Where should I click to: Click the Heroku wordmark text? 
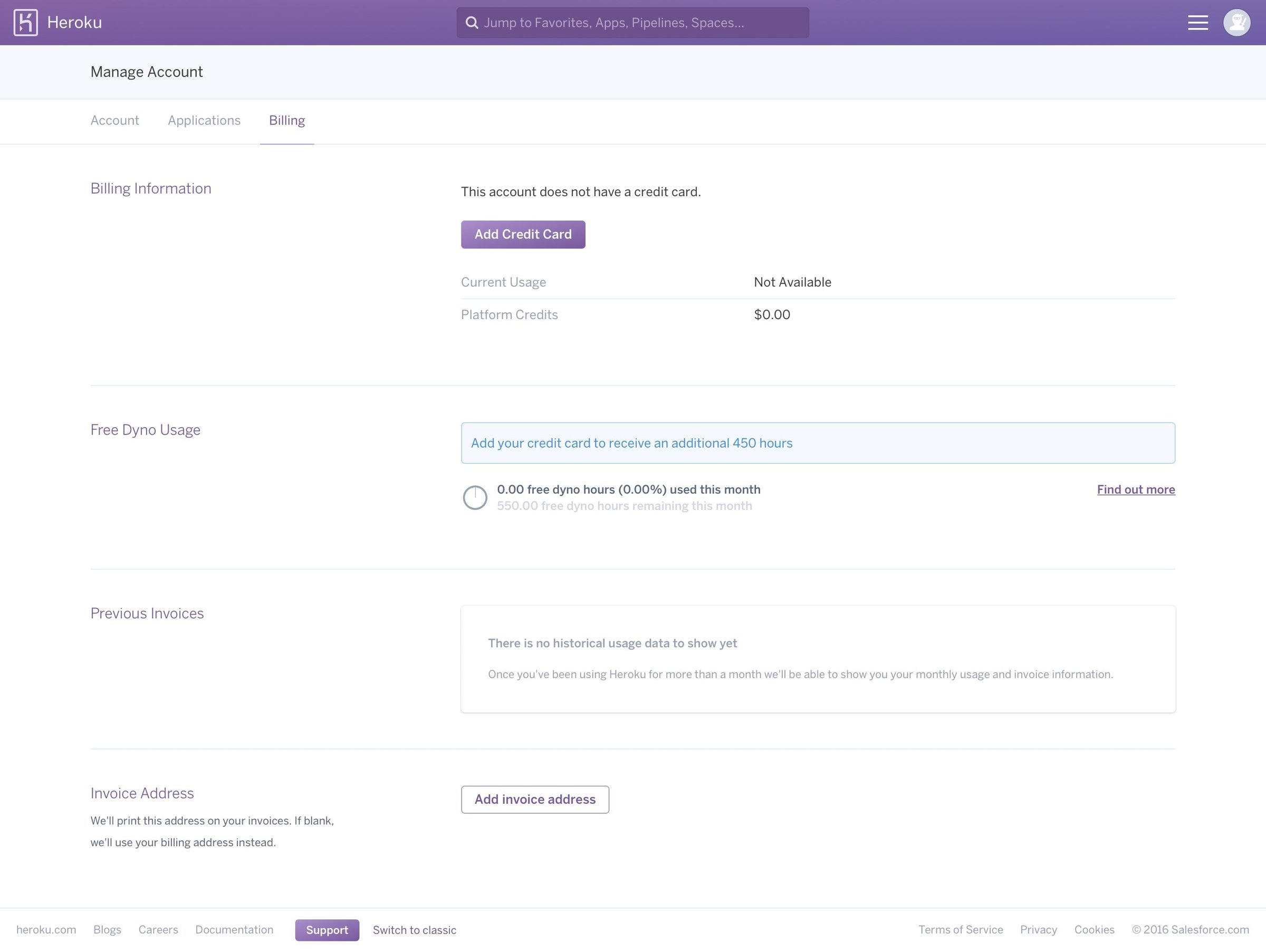74,22
